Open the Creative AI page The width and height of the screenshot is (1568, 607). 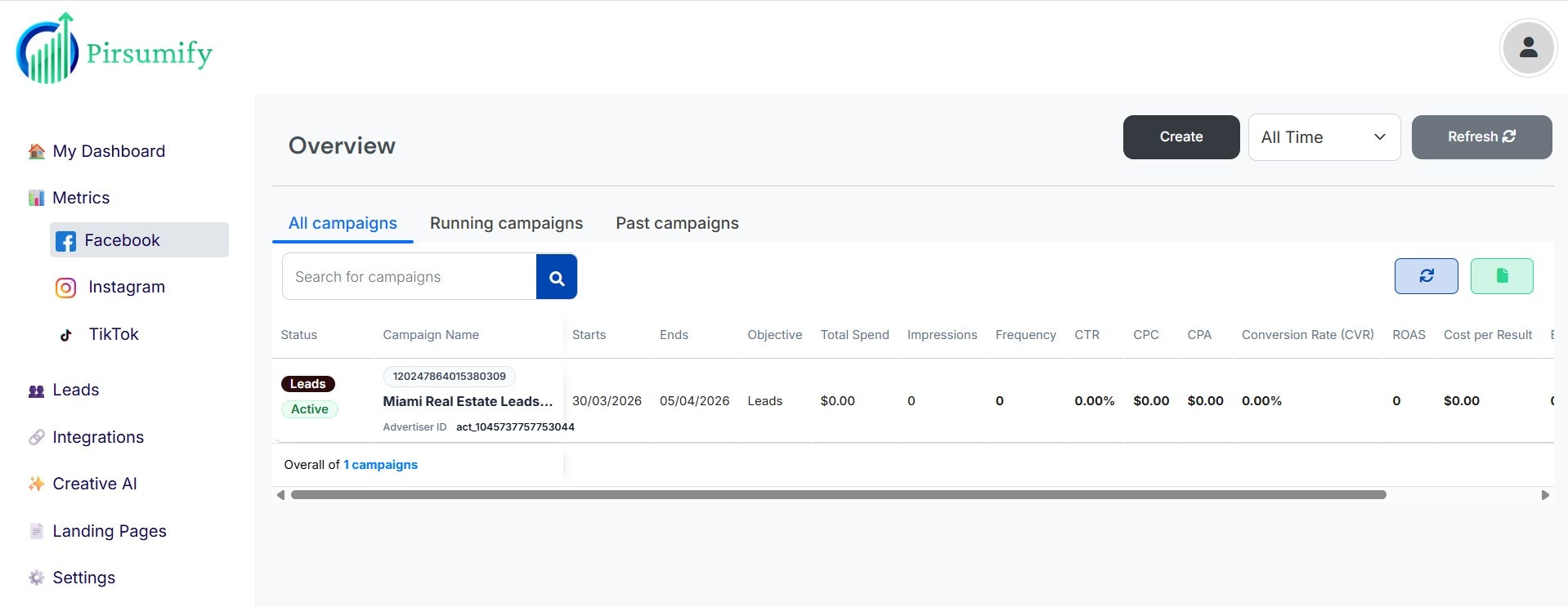click(95, 484)
